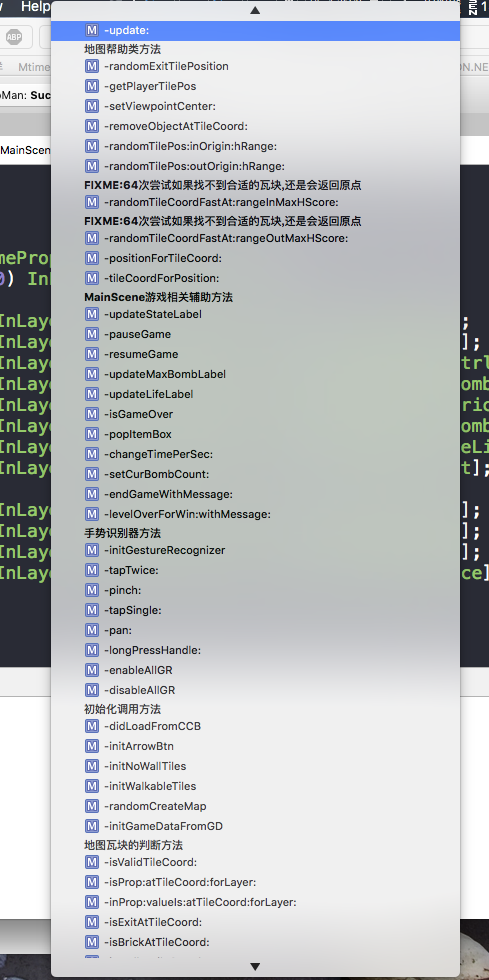
Task: Open -updateMaxBombLabel method
Action: (x=255, y=374)
